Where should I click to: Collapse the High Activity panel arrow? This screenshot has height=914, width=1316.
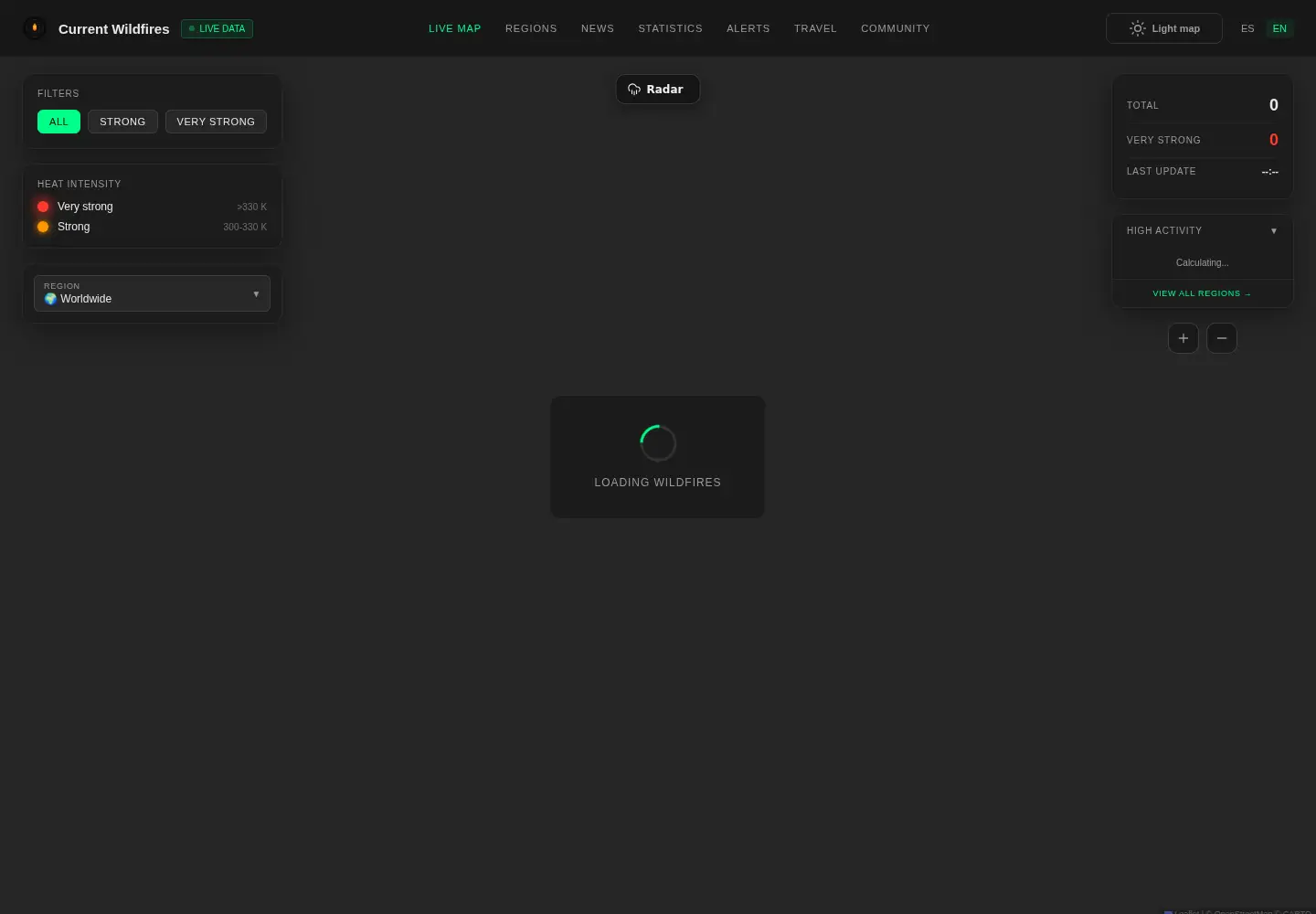[x=1274, y=231]
